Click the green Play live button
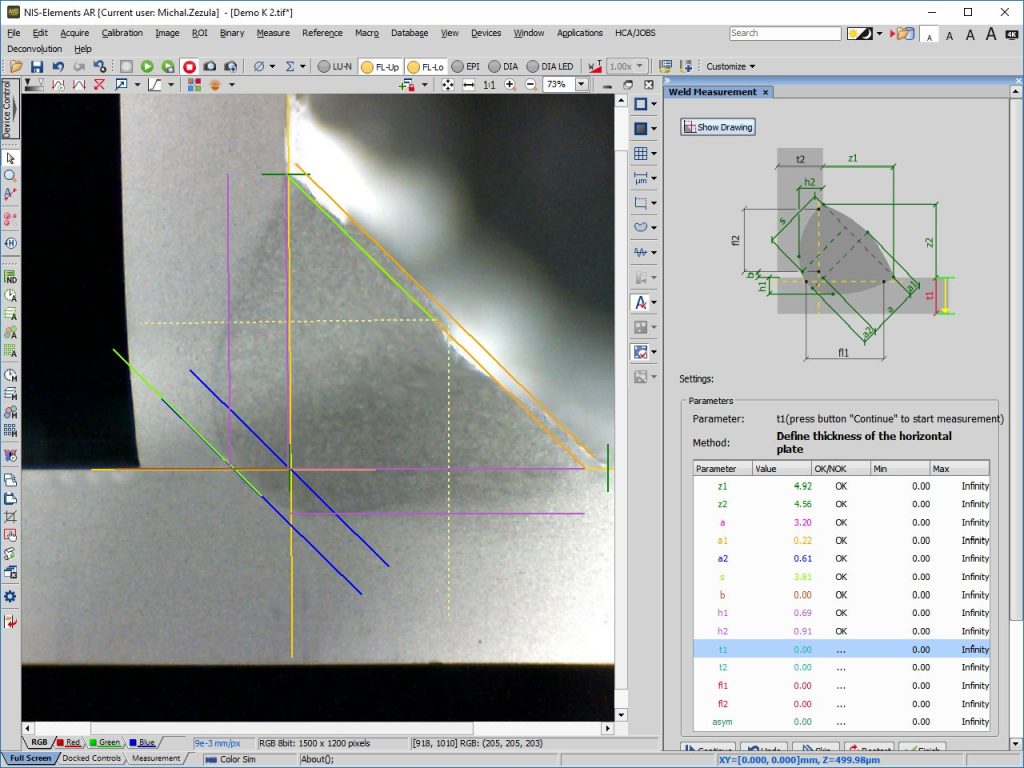 coord(147,67)
